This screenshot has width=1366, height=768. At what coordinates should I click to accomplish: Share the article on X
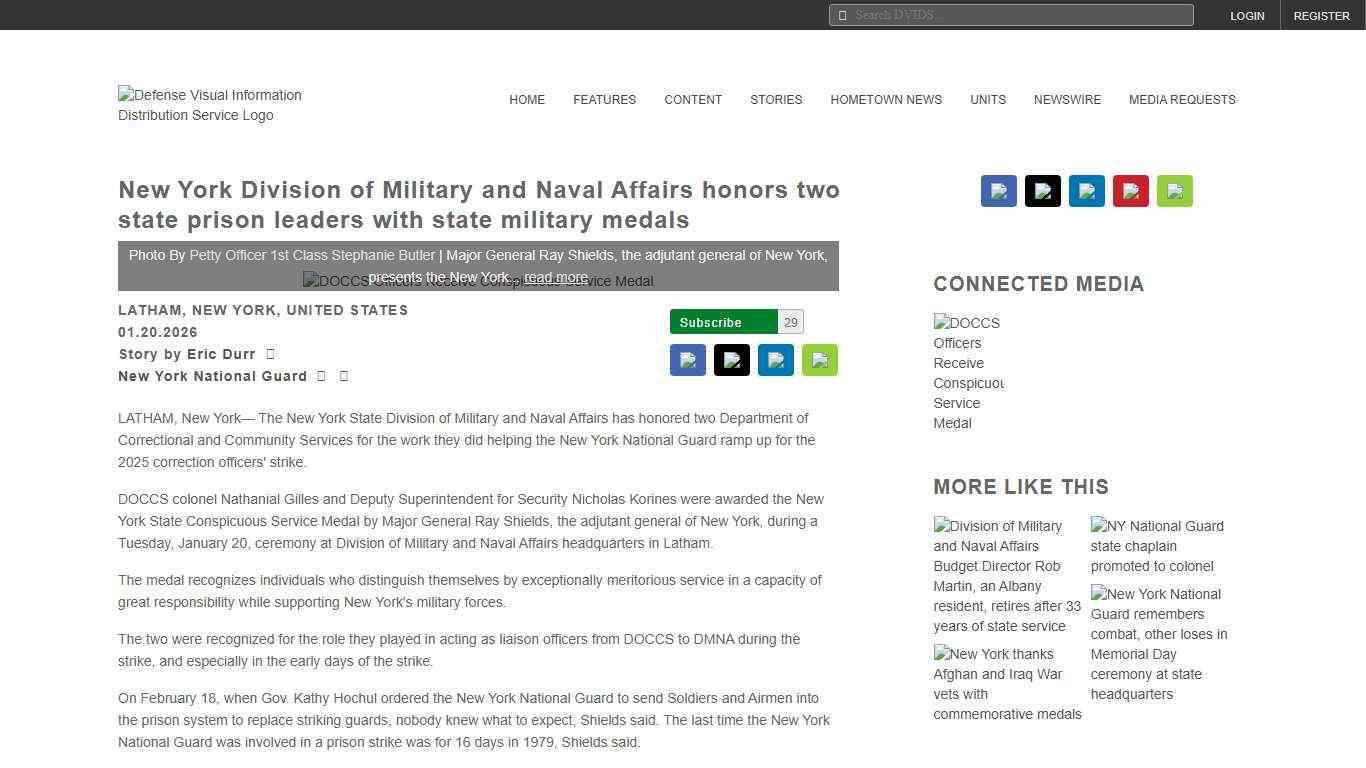[1042, 190]
